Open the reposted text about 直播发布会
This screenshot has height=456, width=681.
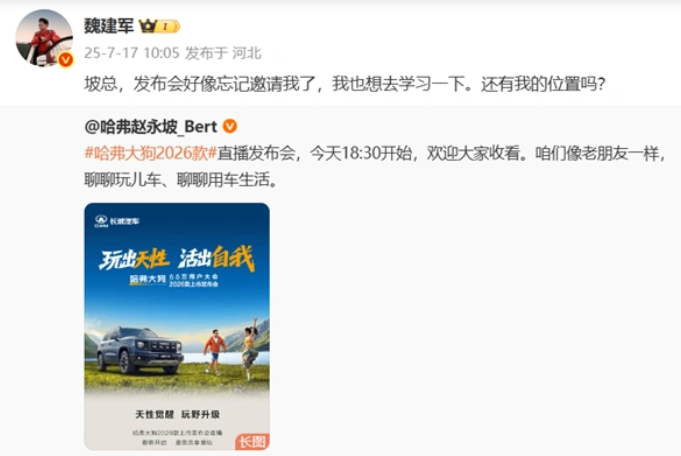tap(375, 166)
